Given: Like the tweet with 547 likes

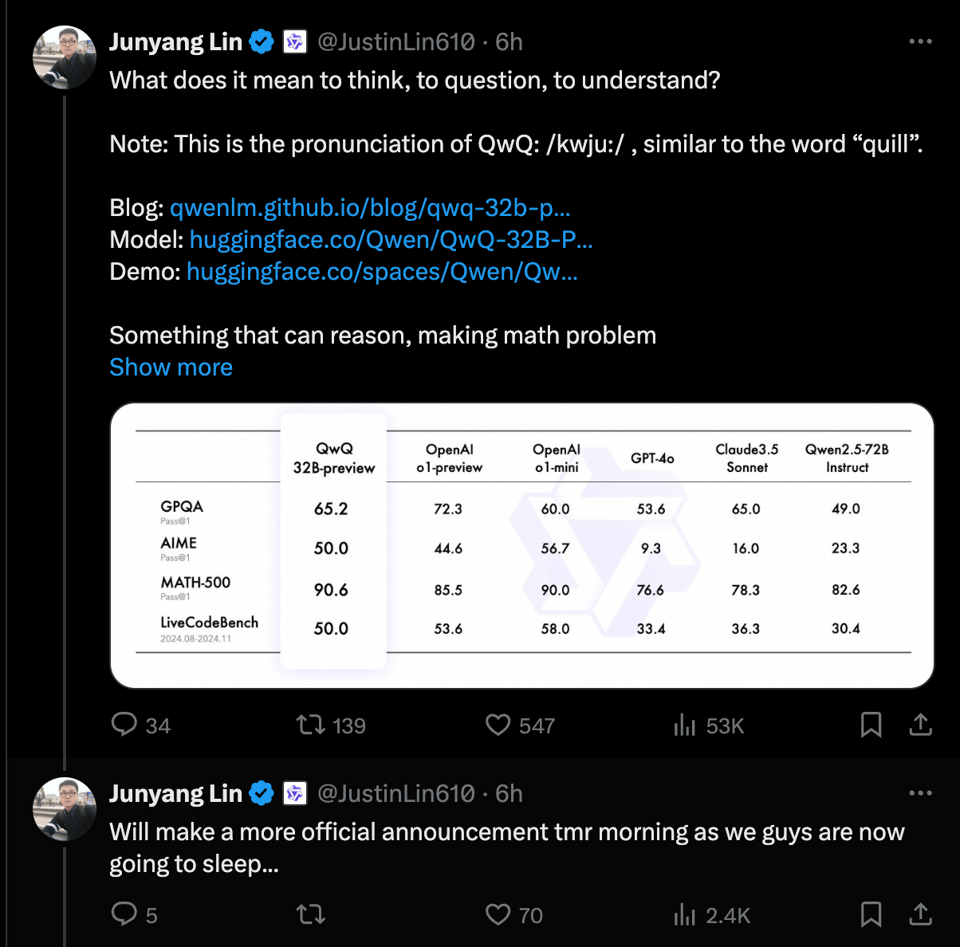Looking at the screenshot, I should click(498, 725).
